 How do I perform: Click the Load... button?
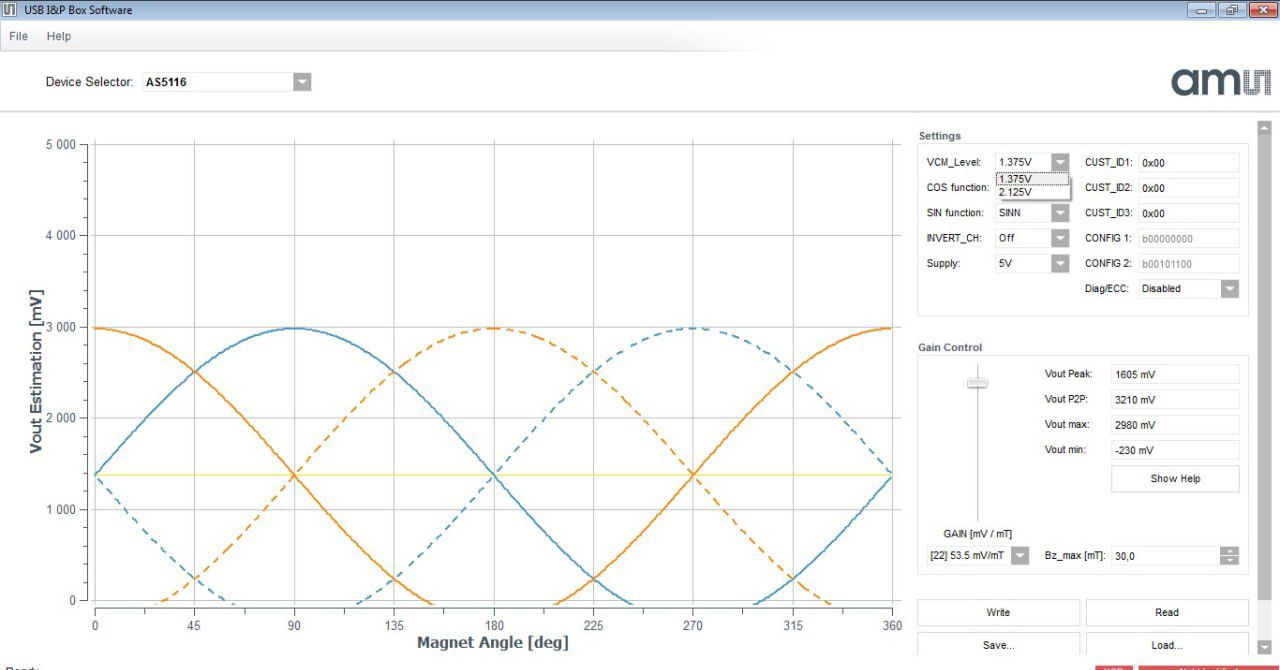click(x=1166, y=645)
